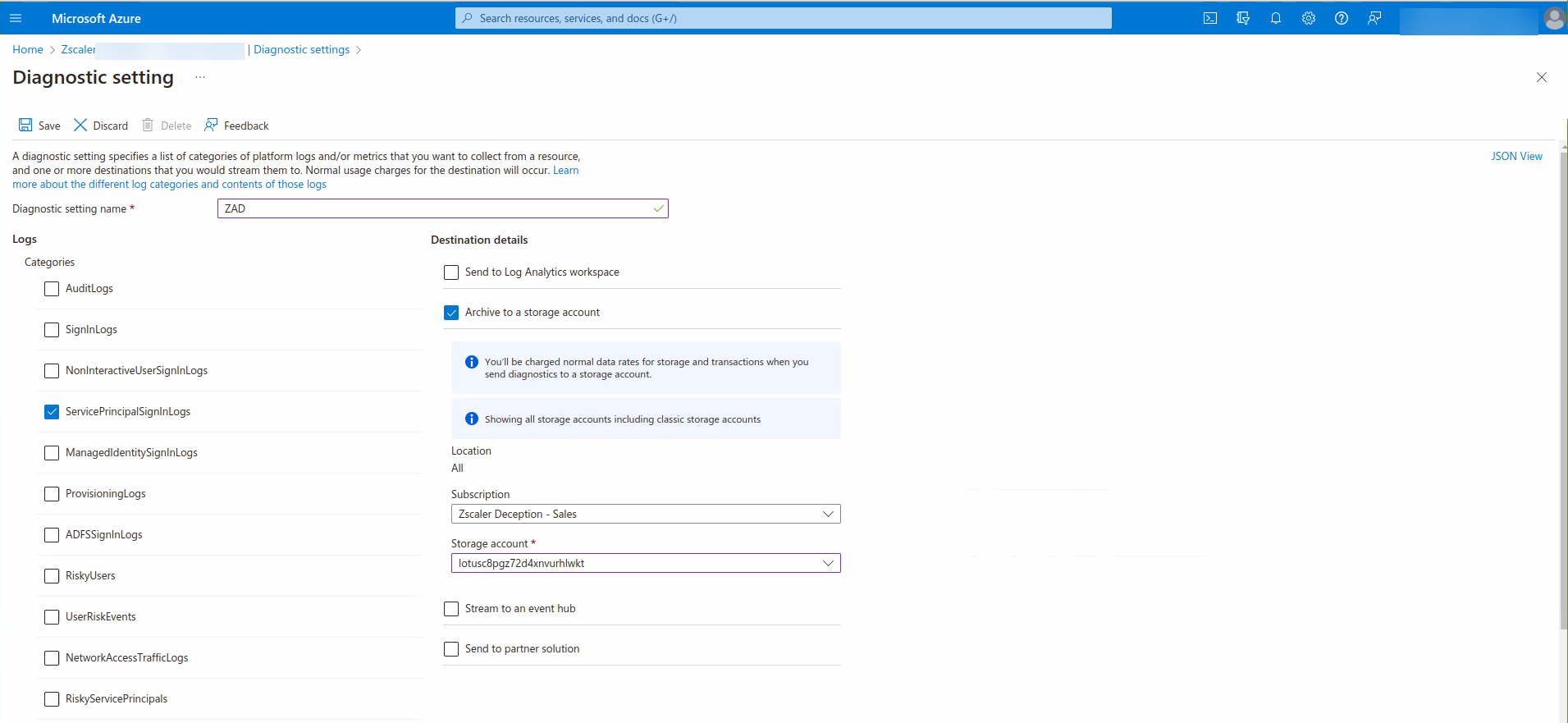Open the feedback icon in top bar
Viewport: 1568px width, 723px height.
coord(1374,18)
